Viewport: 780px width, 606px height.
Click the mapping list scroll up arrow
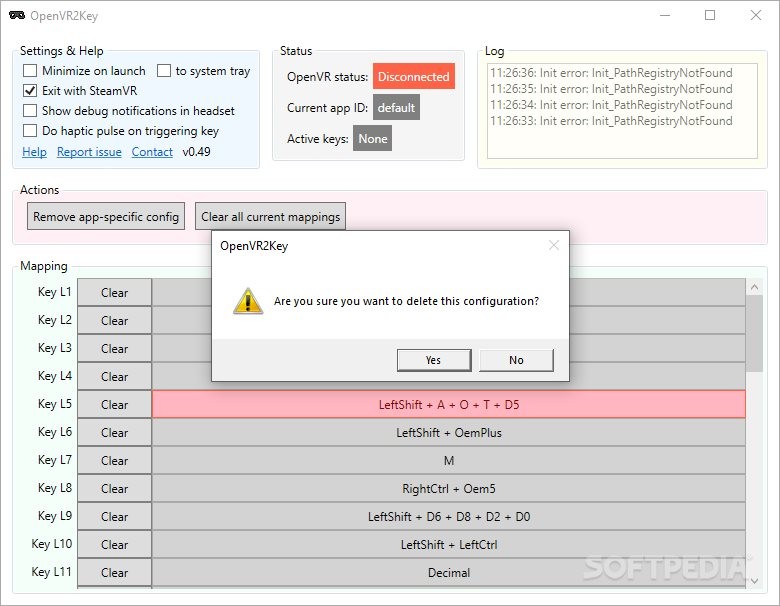pyautogui.click(x=754, y=287)
